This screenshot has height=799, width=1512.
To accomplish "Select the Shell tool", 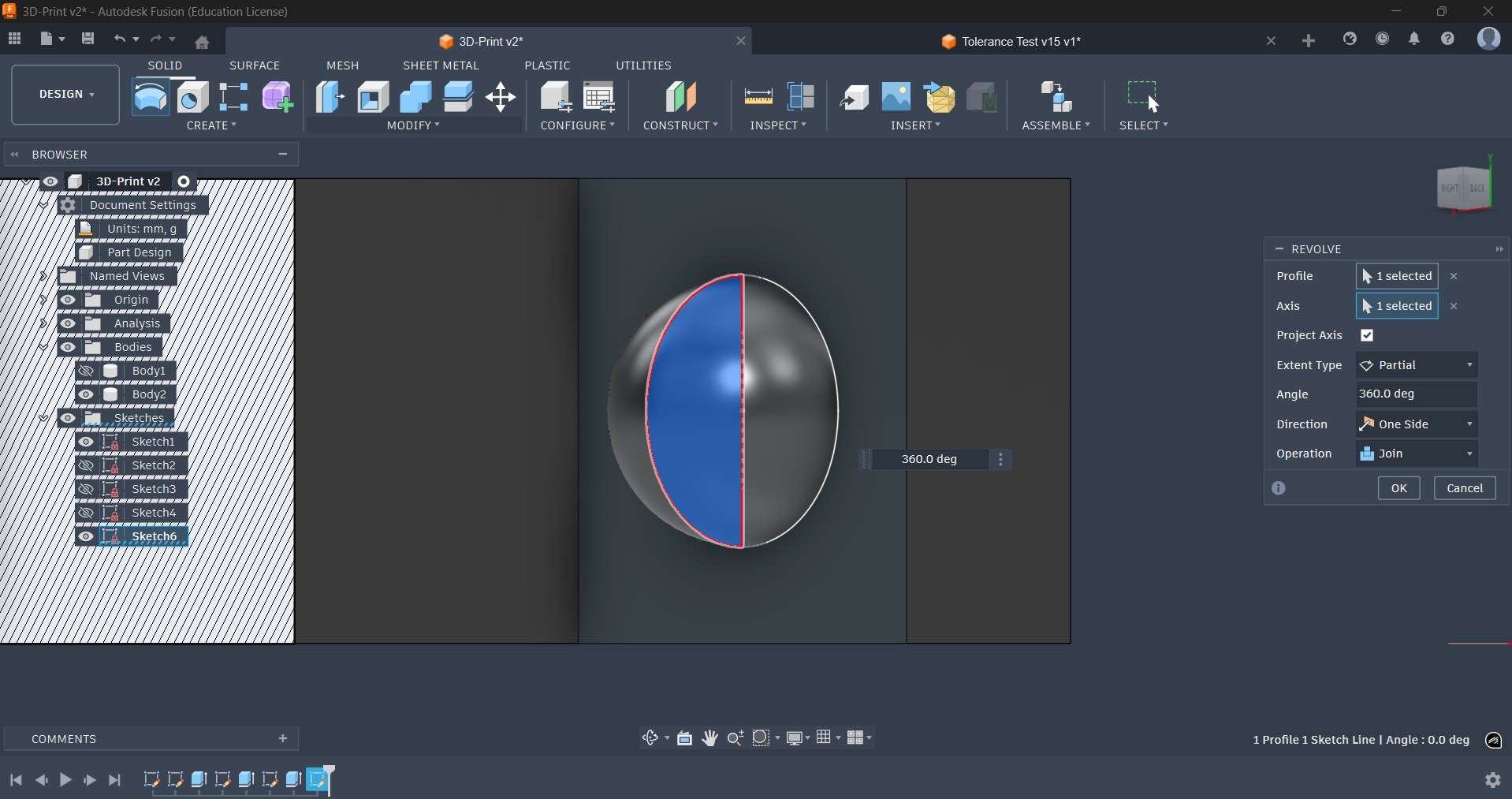I will coord(373,97).
